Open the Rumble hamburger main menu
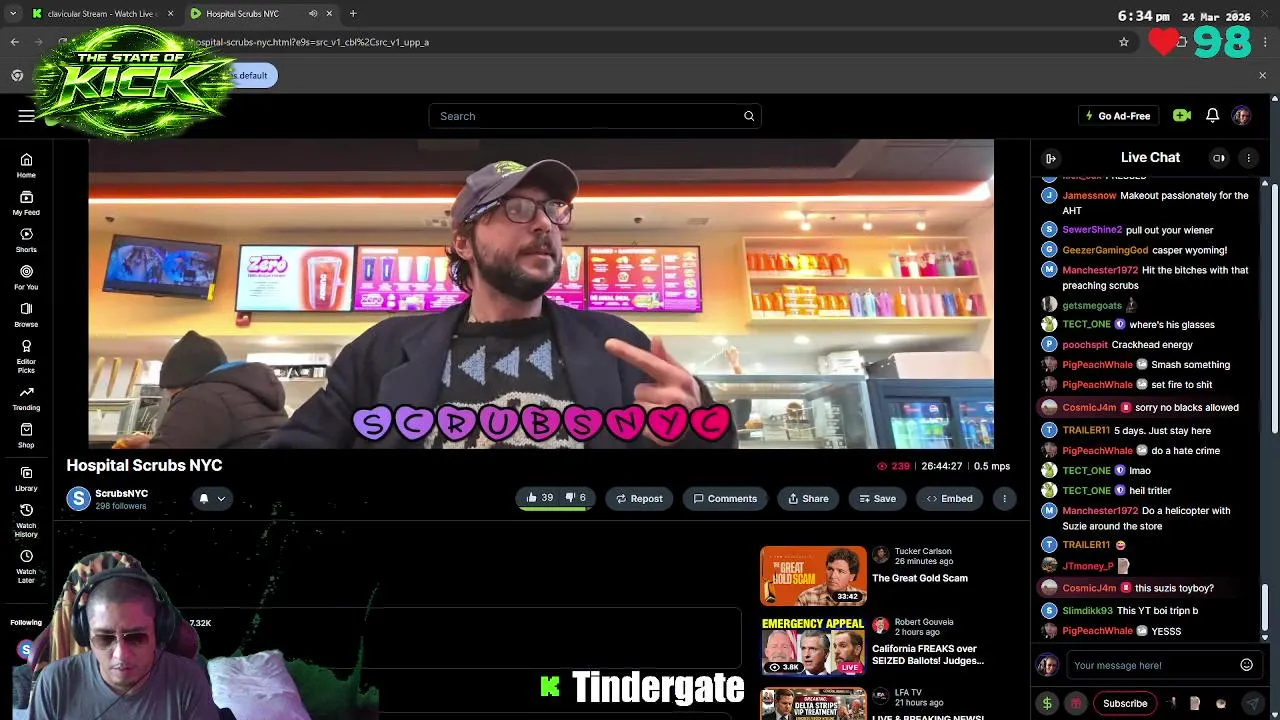1280x720 pixels. pyautogui.click(x=26, y=116)
